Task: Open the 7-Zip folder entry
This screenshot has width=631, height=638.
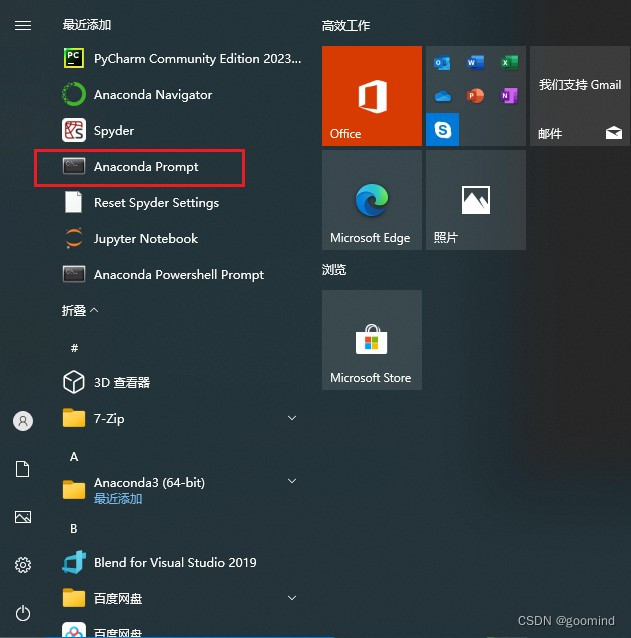Action: 179,418
